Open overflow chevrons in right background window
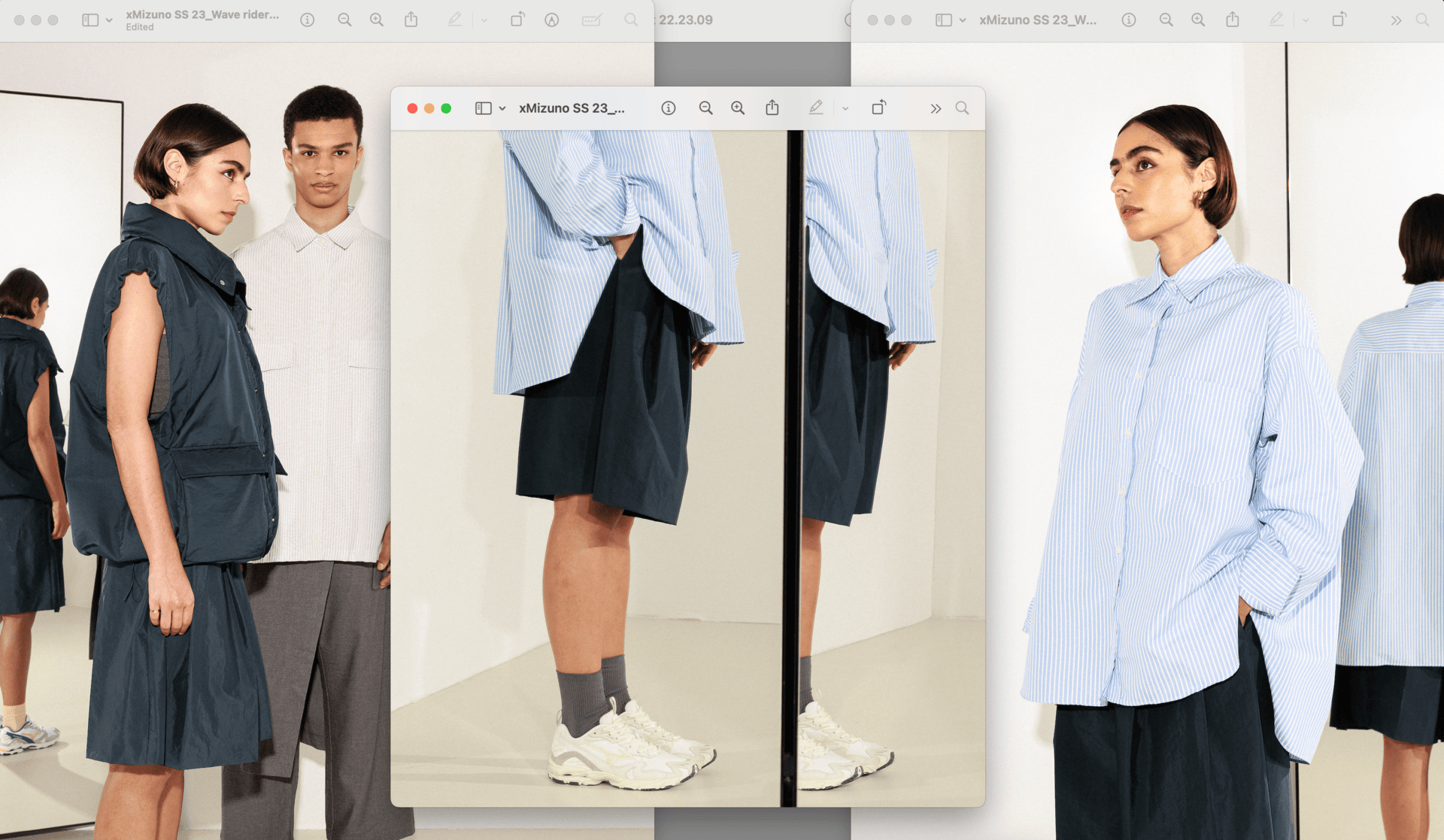This screenshot has height=840, width=1444. click(x=1396, y=20)
